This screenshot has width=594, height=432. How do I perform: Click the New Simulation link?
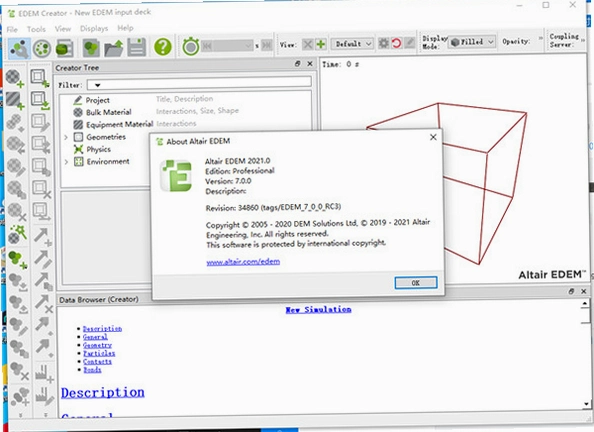click(318, 310)
